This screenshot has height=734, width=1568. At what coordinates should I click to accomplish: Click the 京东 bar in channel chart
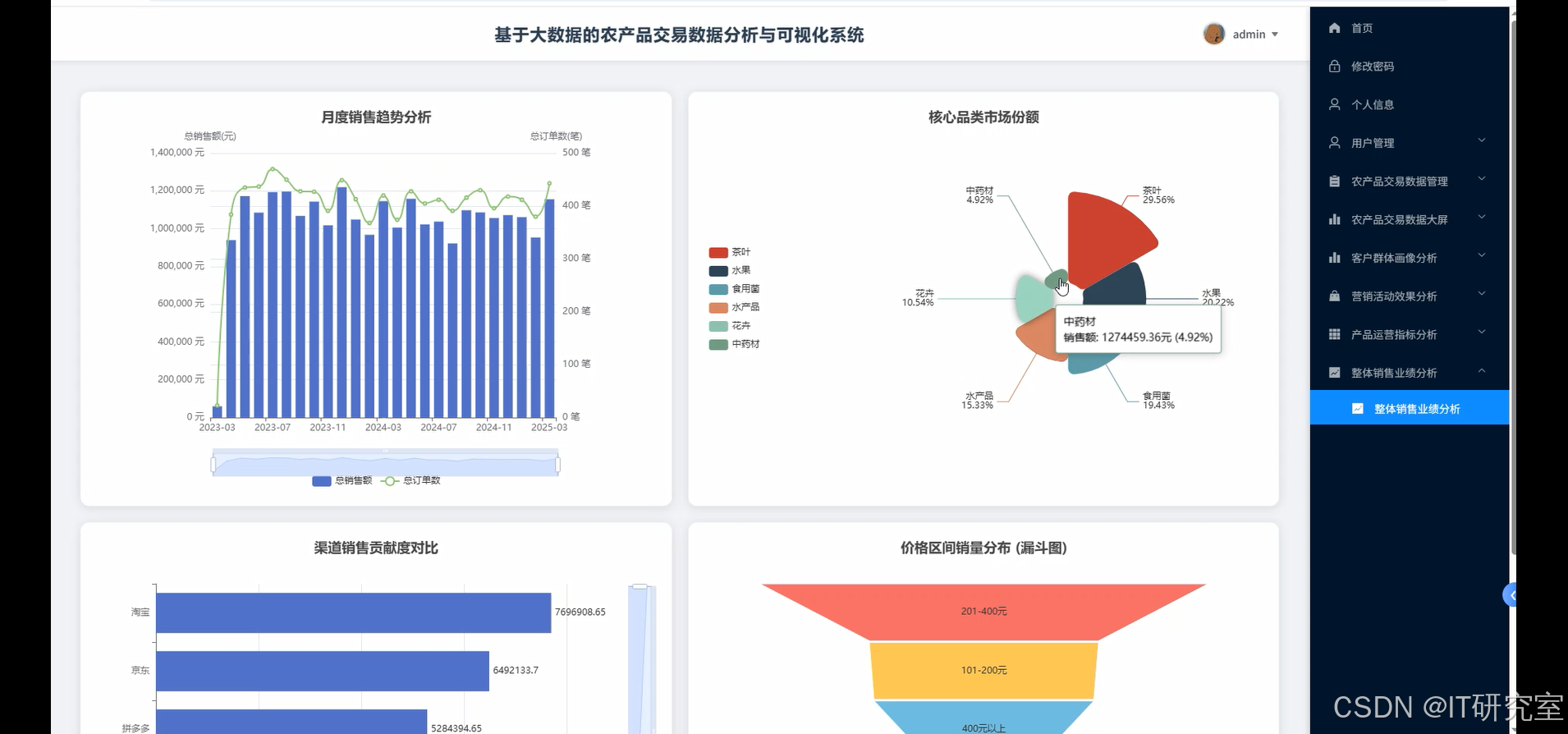pyautogui.click(x=323, y=671)
